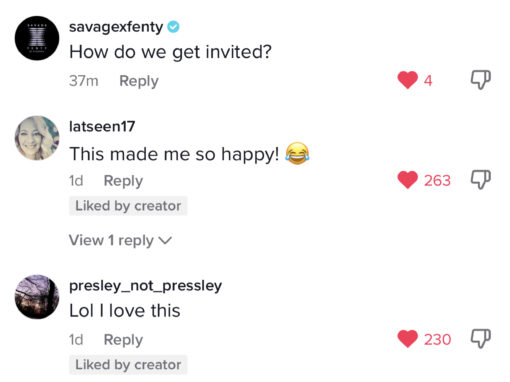
Task: Thumbs-down the presley_not_pressley comment
Action: coord(480,339)
